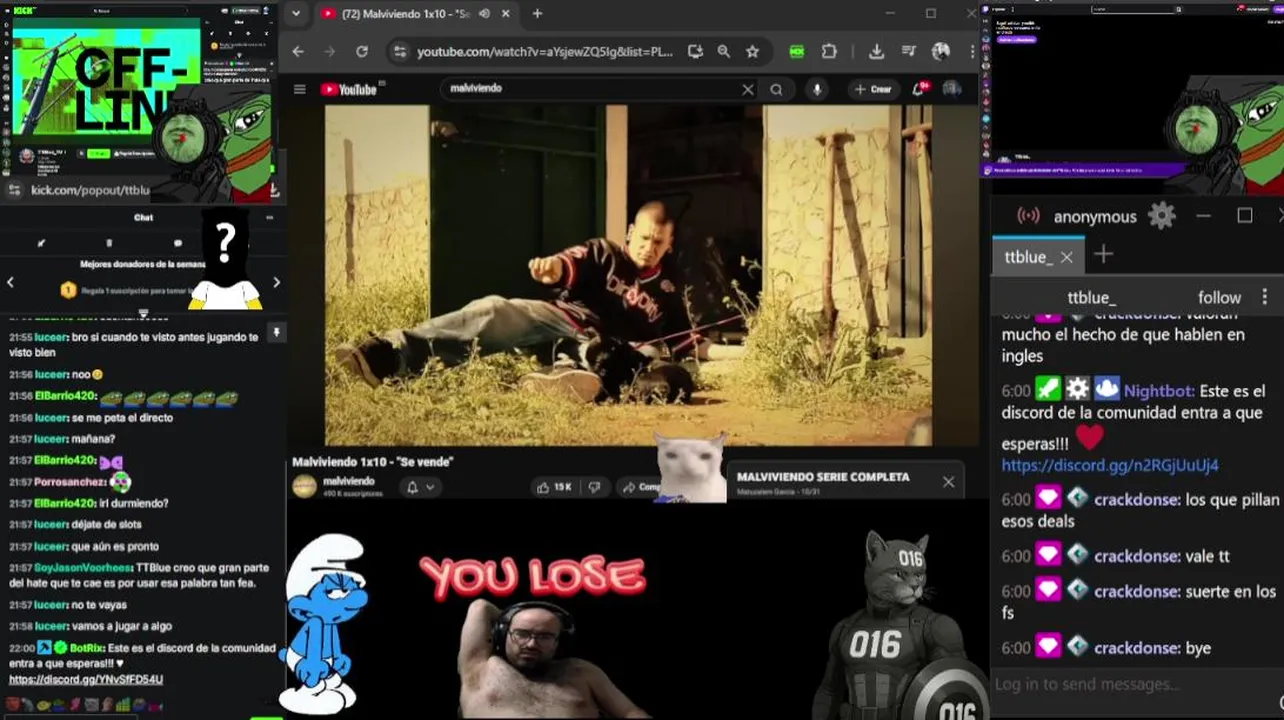Start voice search with the microphone
1284x720 pixels.
(x=817, y=89)
